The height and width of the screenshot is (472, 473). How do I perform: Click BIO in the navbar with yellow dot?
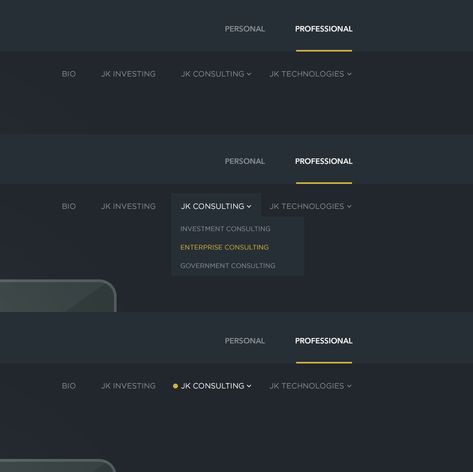tap(69, 386)
